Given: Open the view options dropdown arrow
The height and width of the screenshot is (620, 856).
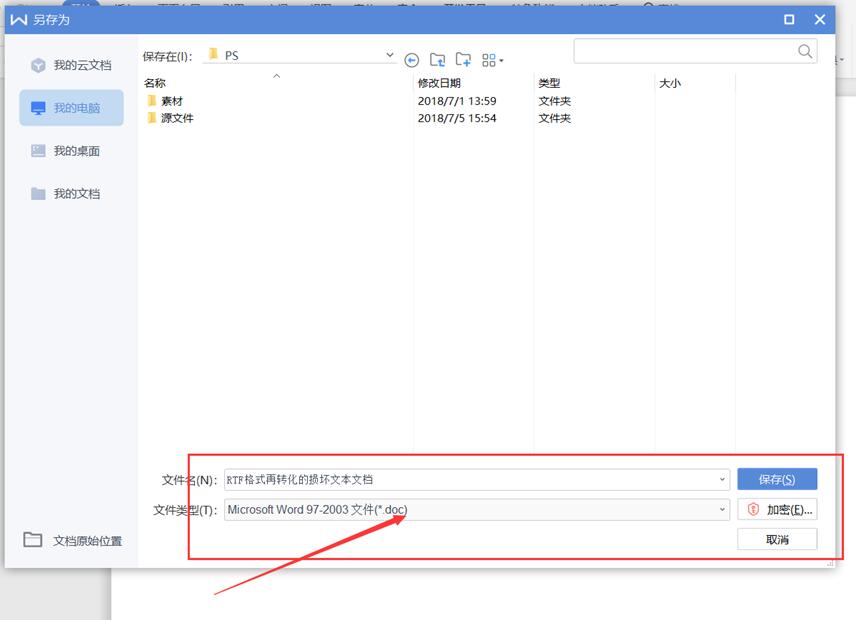Looking at the screenshot, I should click(x=503, y=60).
